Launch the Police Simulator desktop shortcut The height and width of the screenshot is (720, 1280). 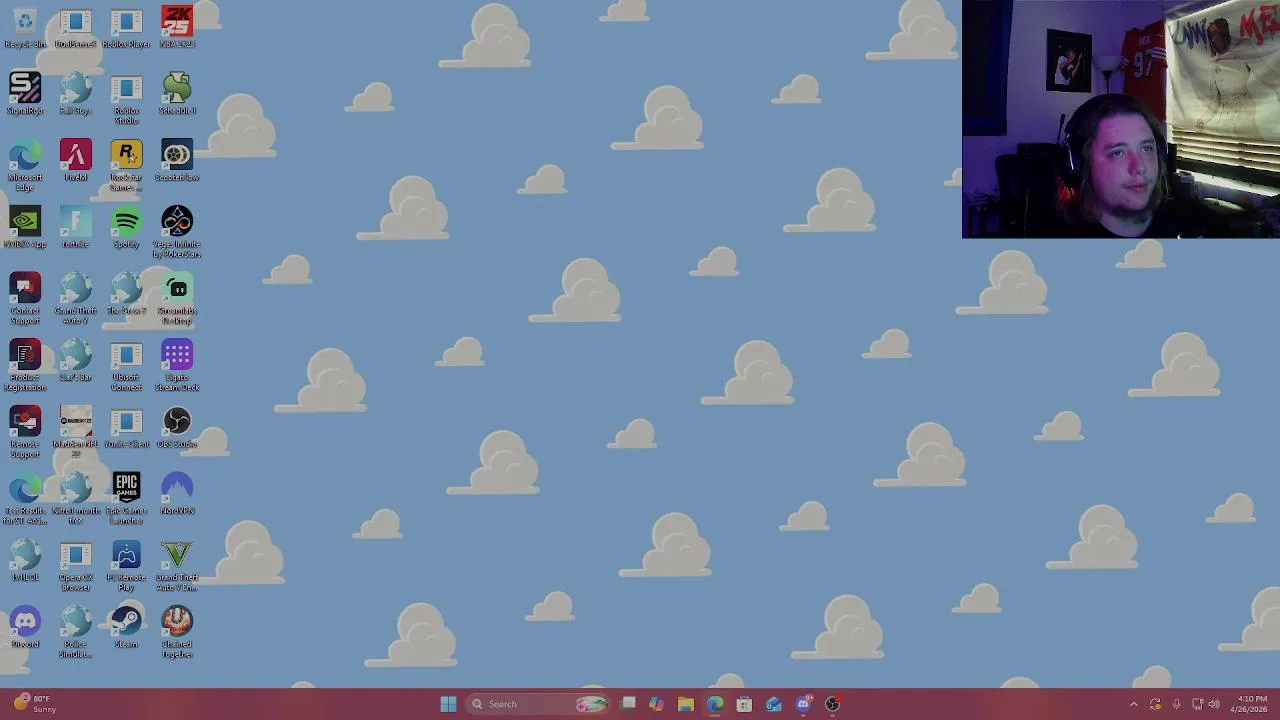76,633
